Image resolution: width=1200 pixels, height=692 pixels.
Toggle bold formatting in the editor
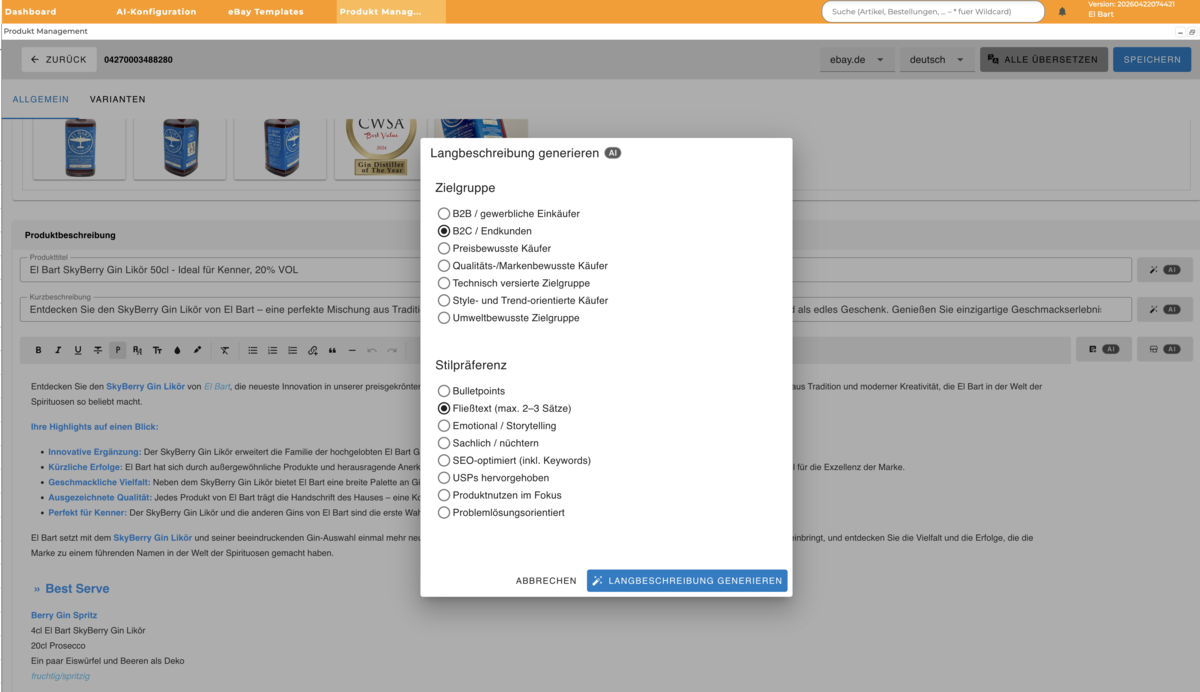(x=38, y=350)
